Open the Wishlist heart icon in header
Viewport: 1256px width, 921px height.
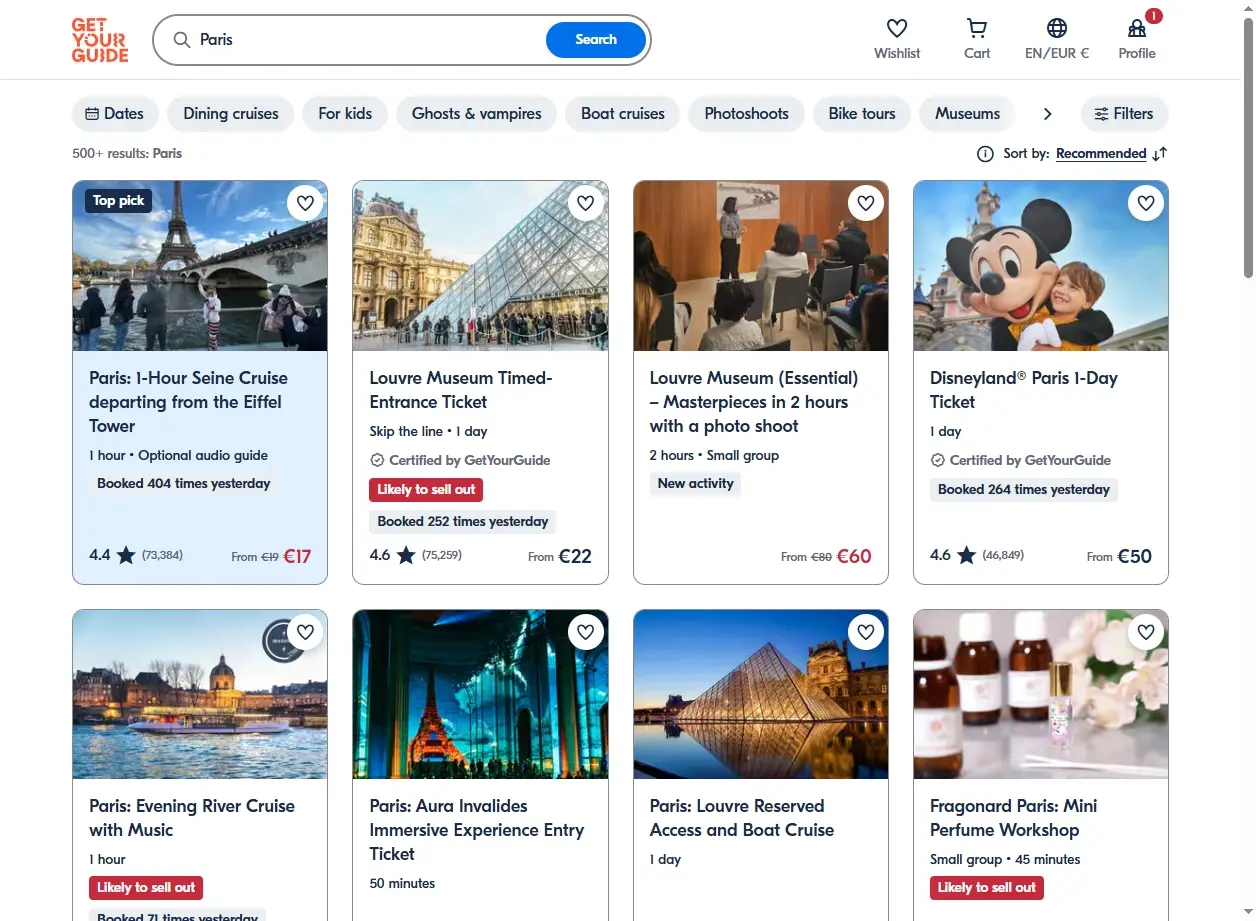[897, 28]
